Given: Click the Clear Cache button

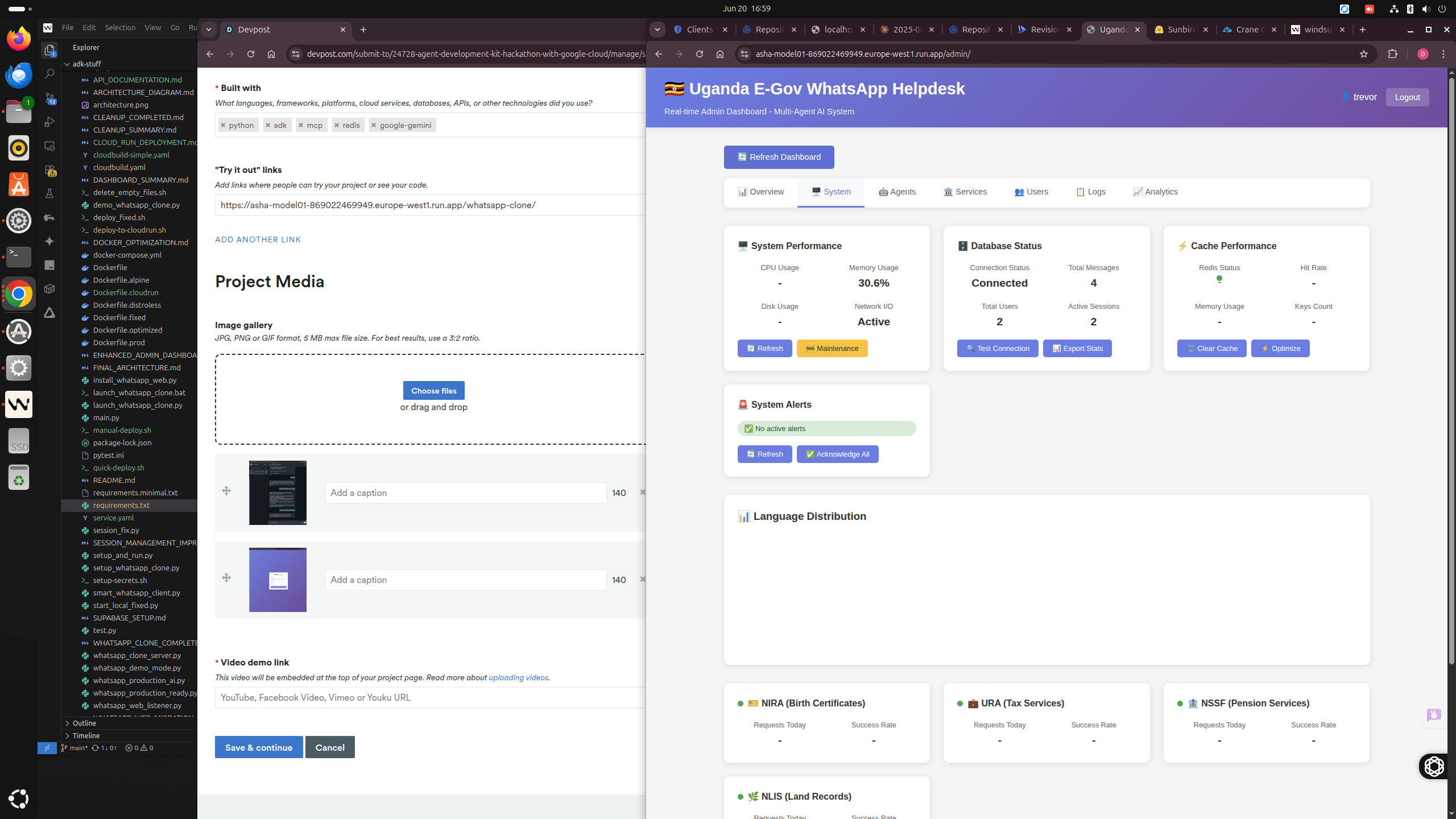Looking at the screenshot, I should pos(1211,348).
